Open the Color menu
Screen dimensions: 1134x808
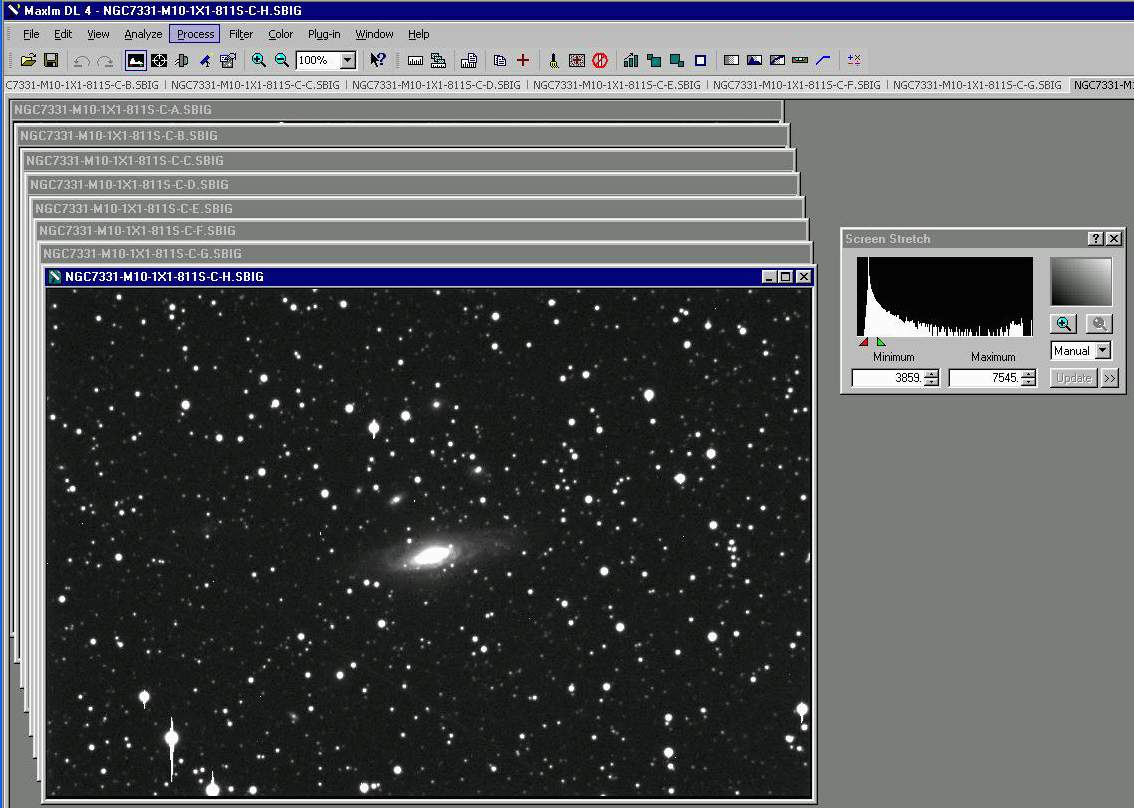pos(281,34)
